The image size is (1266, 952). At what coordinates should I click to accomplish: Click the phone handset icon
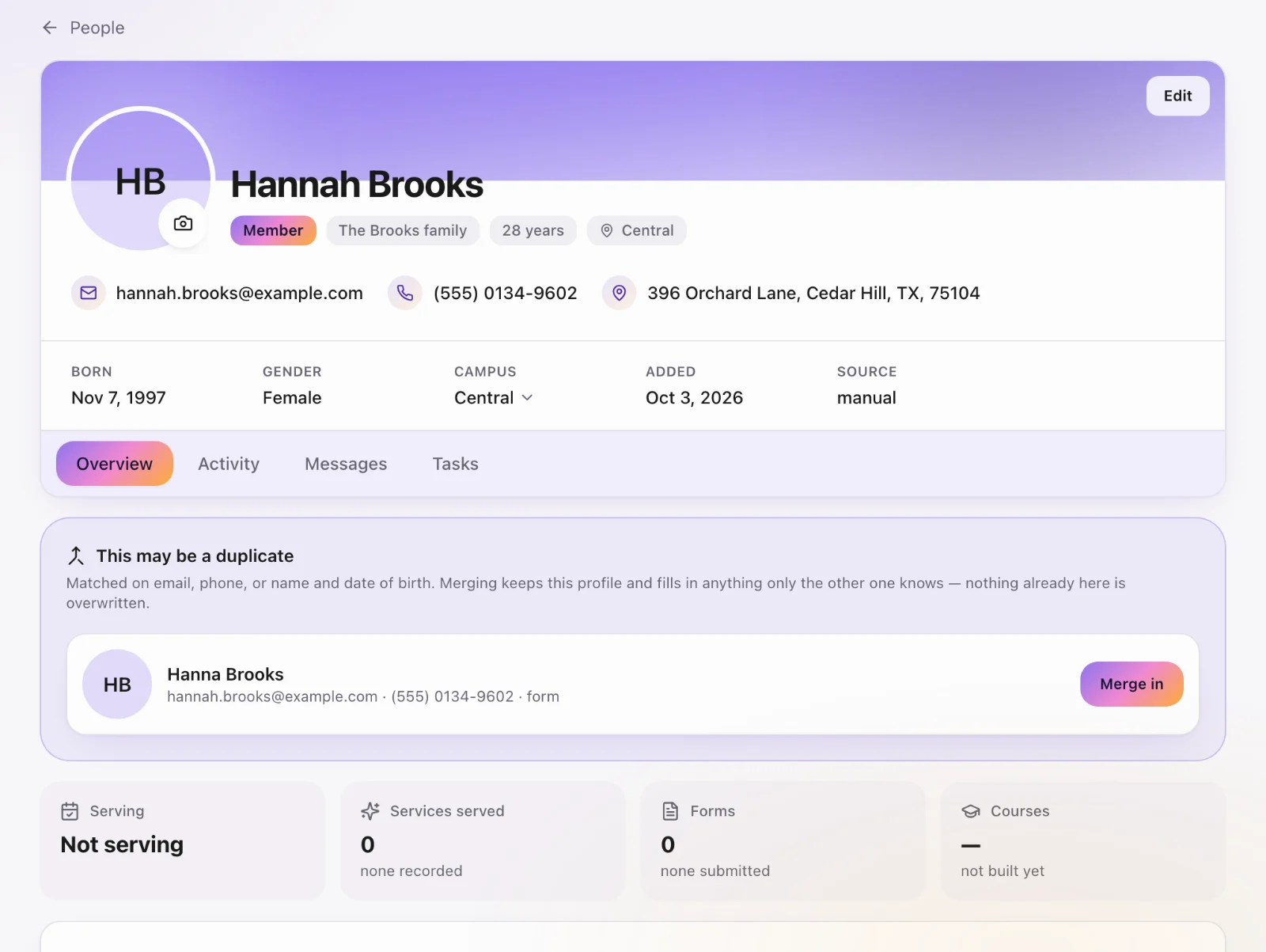coord(405,293)
